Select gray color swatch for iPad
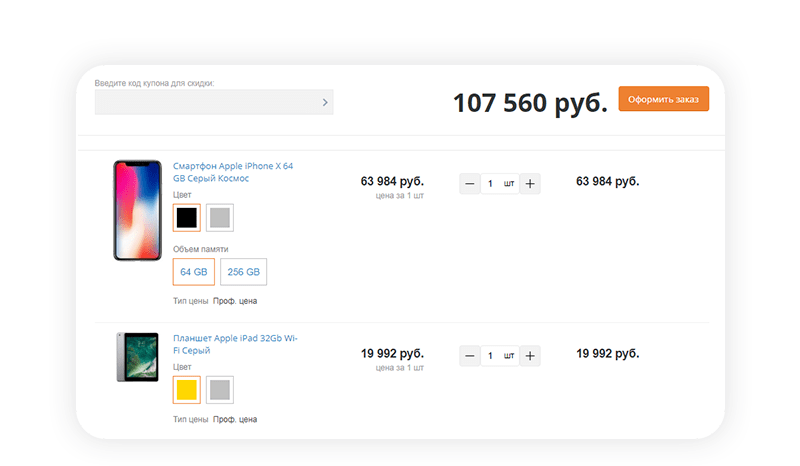 click(x=220, y=390)
